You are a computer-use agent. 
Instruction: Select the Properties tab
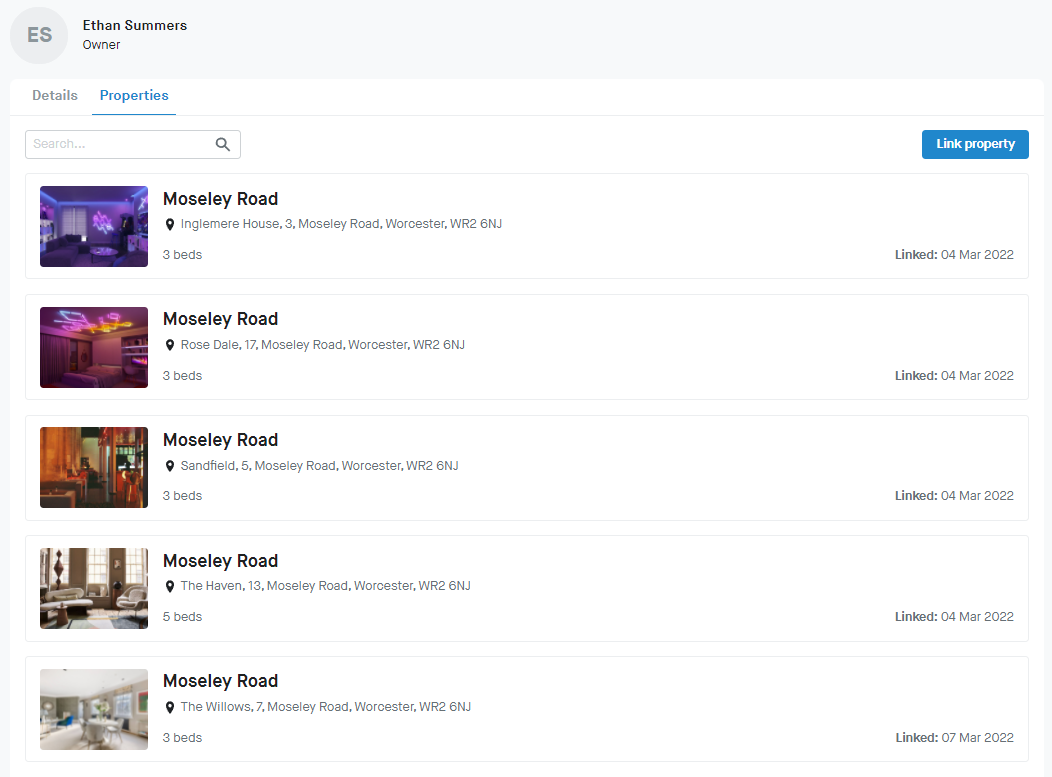(134, 96)
